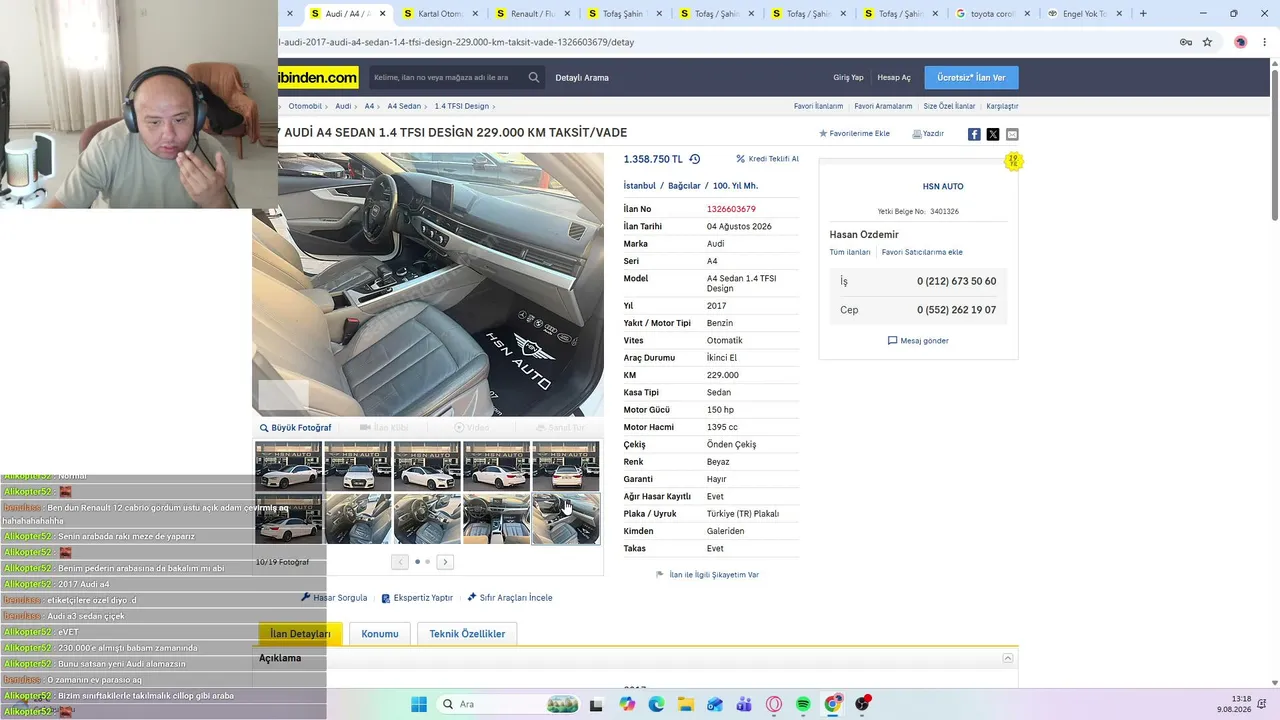This screenshot has height=720, width=1280.
Task: Open Opera browser from the taskbar
Action: pyautogui.click(x=773, y=704)
